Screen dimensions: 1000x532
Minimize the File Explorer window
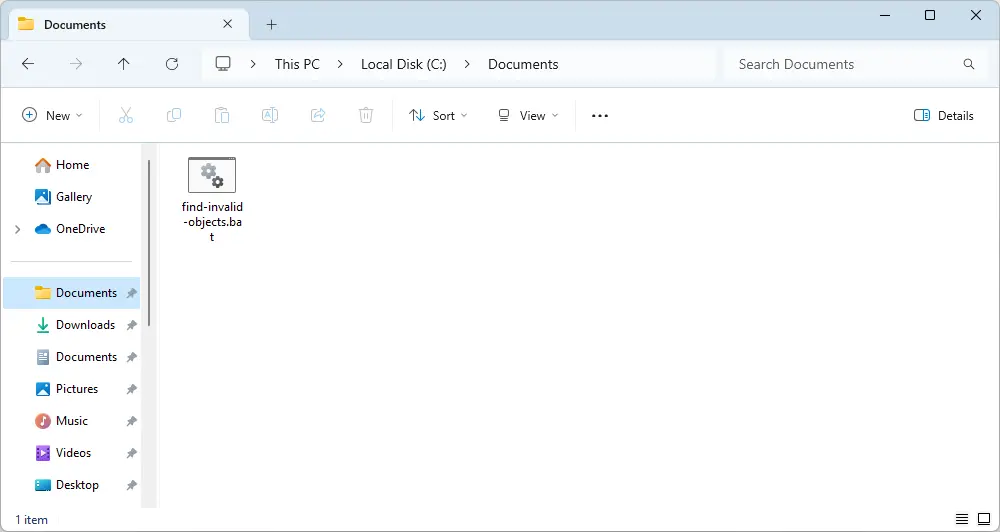click(x=885, y=15)
